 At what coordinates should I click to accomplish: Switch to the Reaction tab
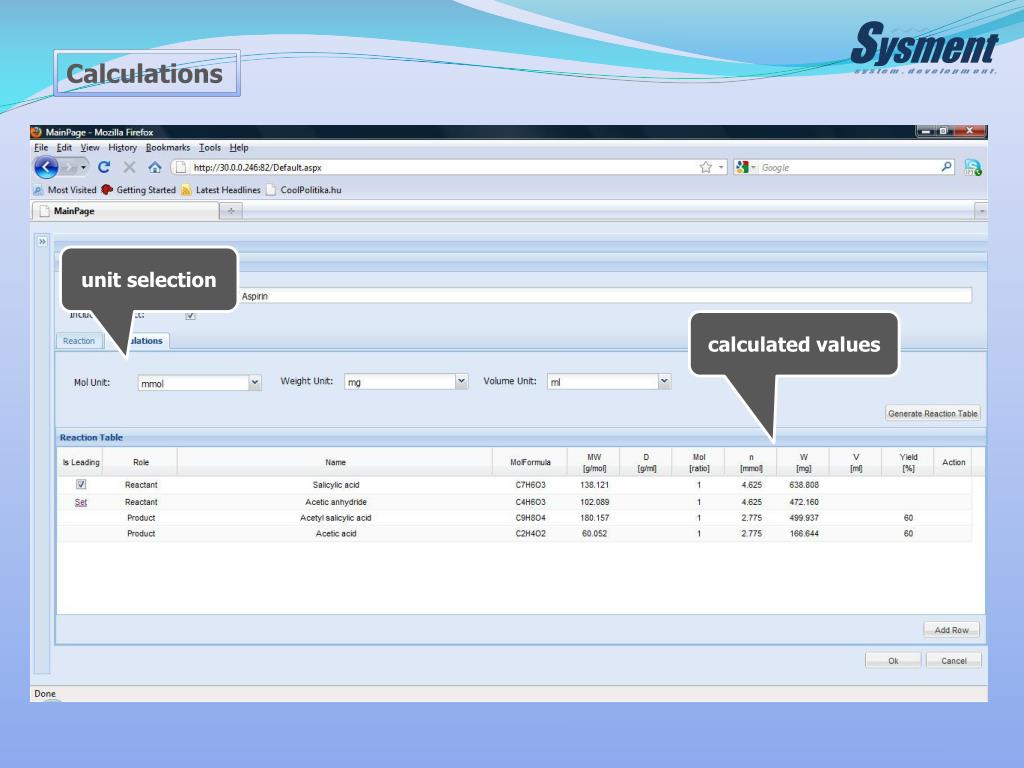pyautogui.click(x=79, y=341)
